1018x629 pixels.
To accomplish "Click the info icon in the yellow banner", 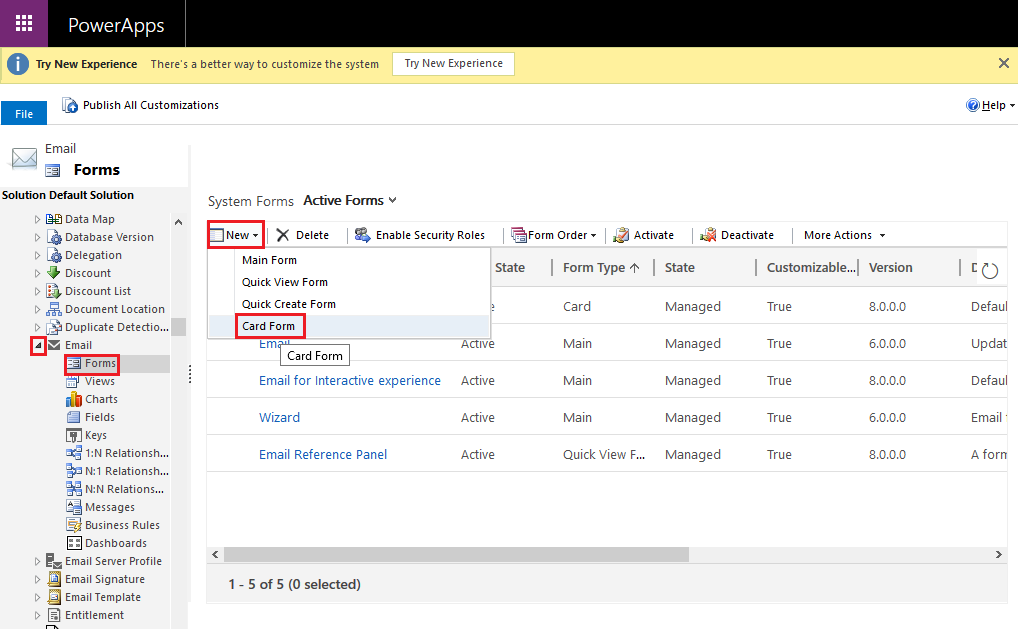I will (18, 64).
